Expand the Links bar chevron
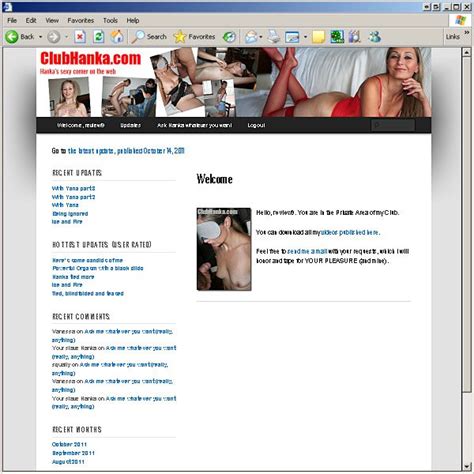 (467, 32)
